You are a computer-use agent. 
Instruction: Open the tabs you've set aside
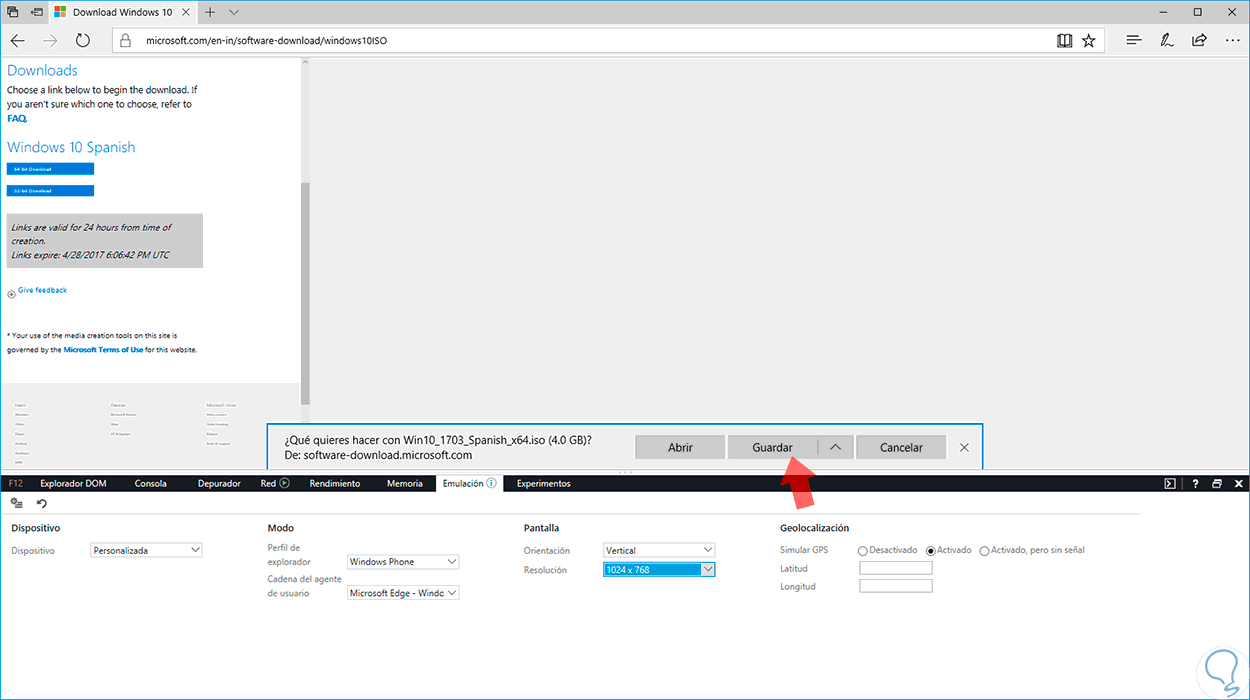[x=12, y=12]
